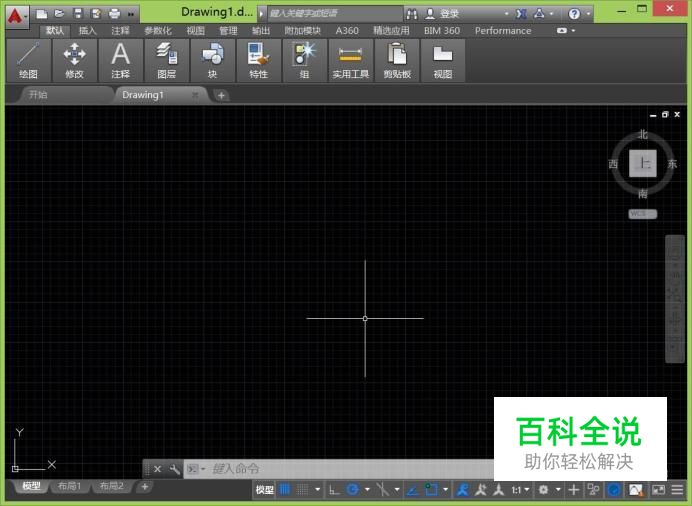Open the WCS coordinate system dropdown
This screenshot has height=506, width=692.
(642, 214)
